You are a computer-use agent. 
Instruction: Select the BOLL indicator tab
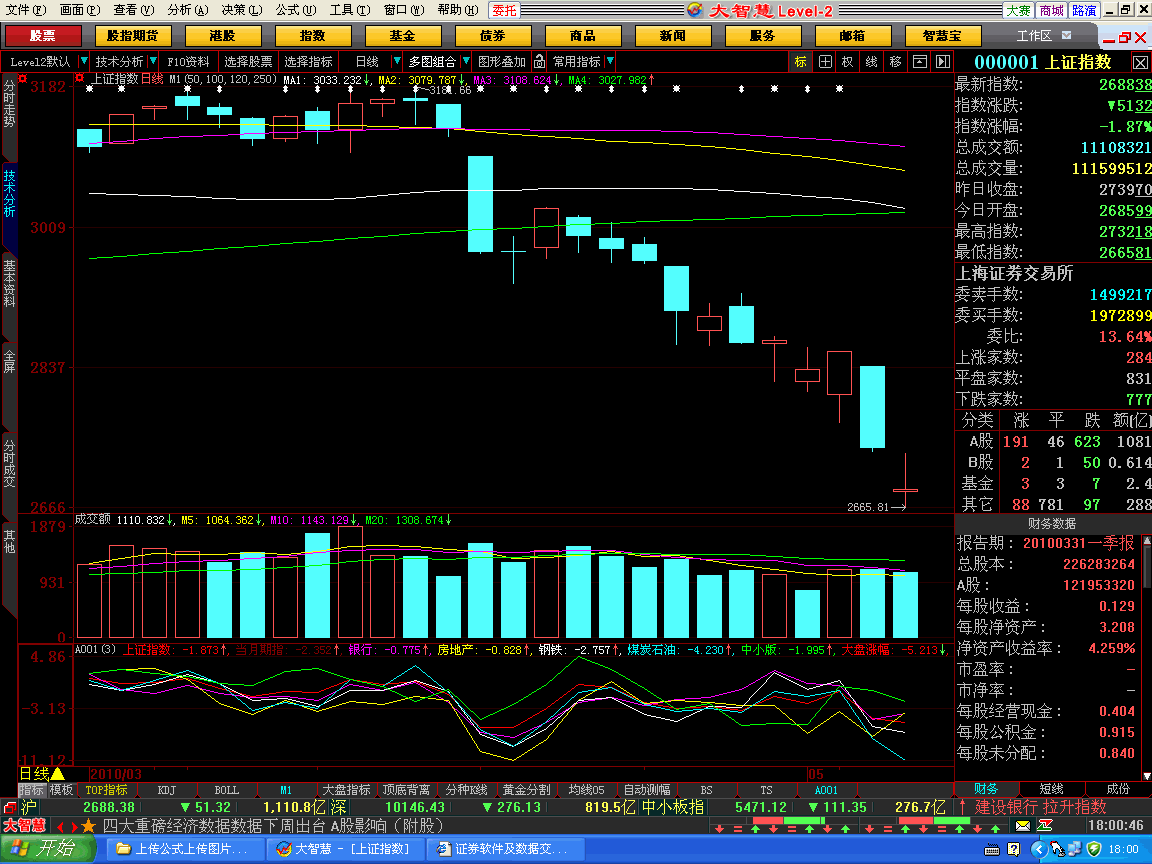pos(226,790)
